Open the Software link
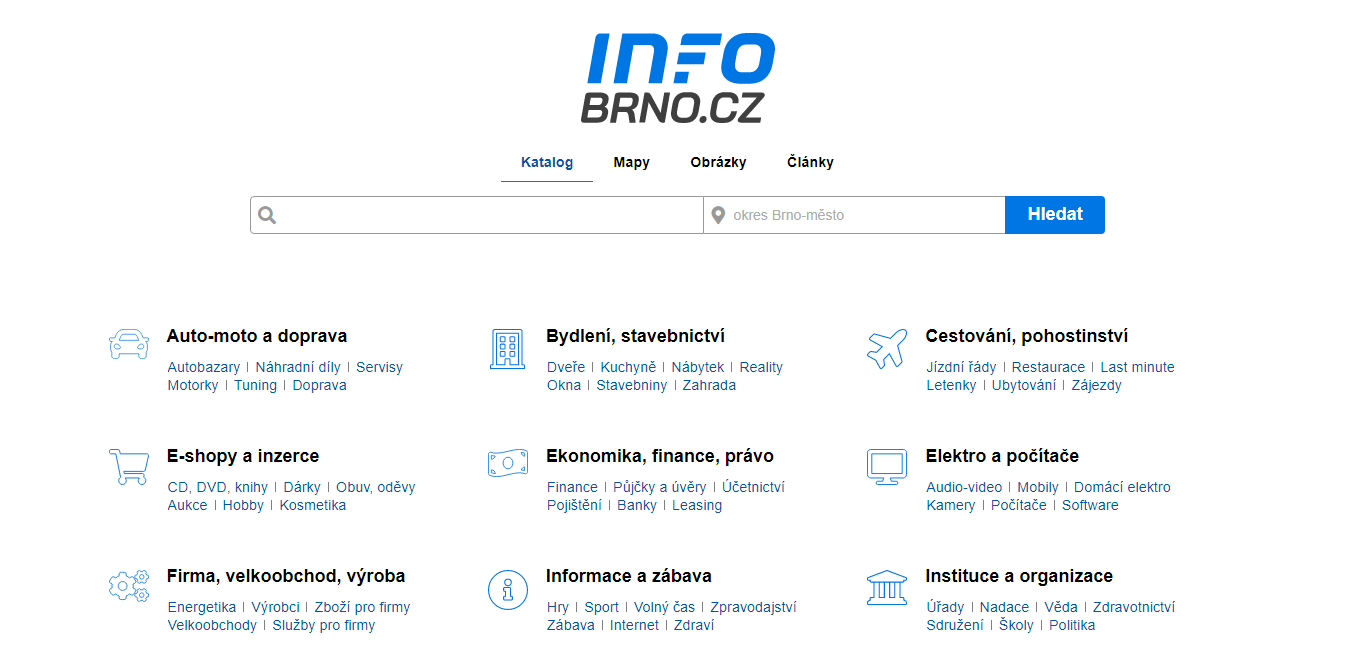 tap(1090, 505)
